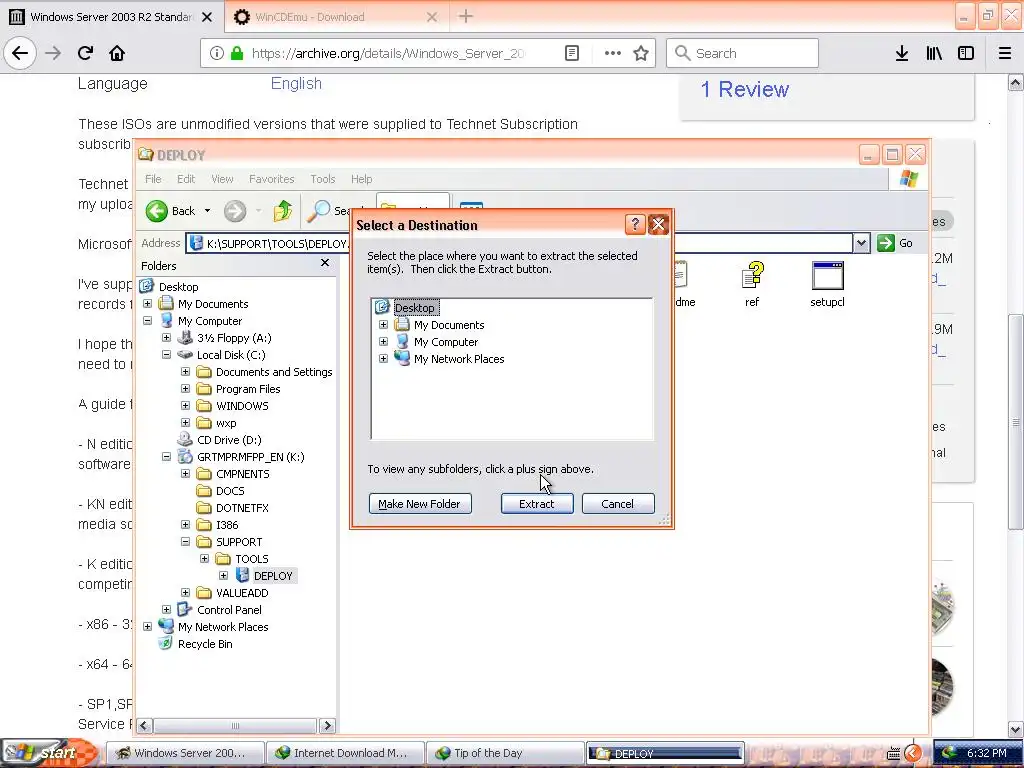The image size is (1024, 768).
Task: Click Go button next to address bar
Action: pos(895,243)
